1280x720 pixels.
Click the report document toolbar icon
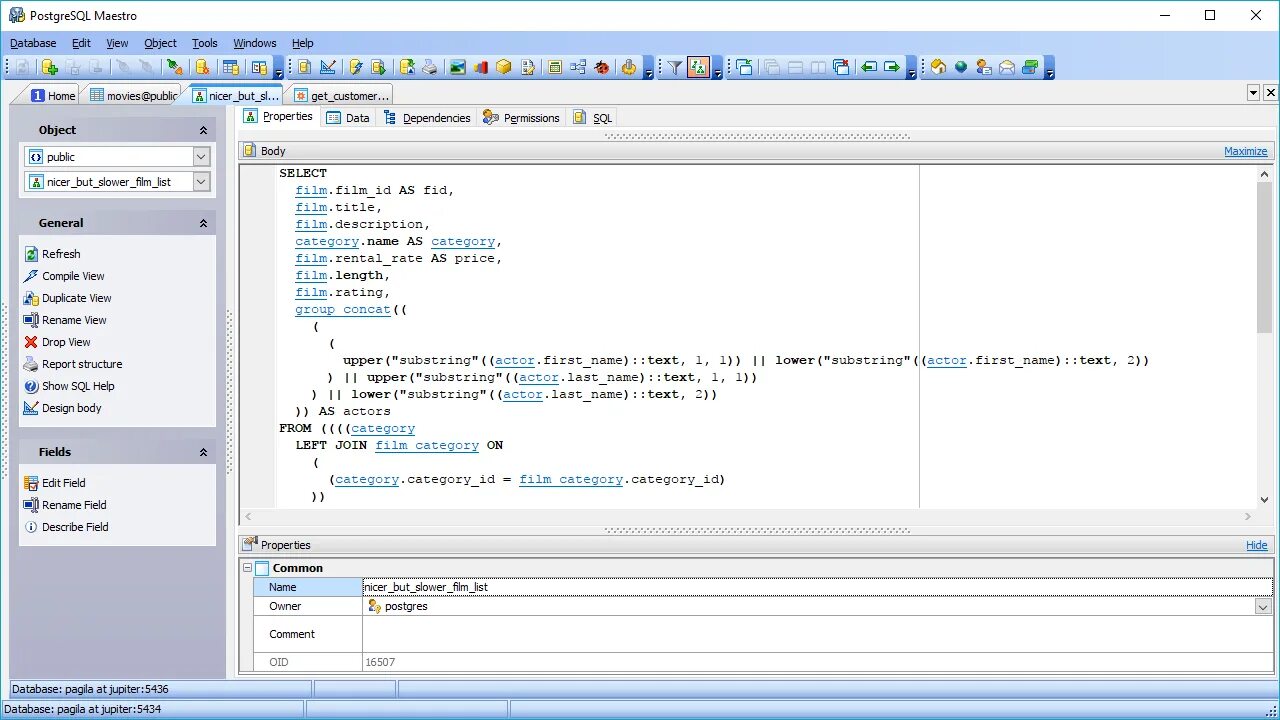[x=528, y=67]
